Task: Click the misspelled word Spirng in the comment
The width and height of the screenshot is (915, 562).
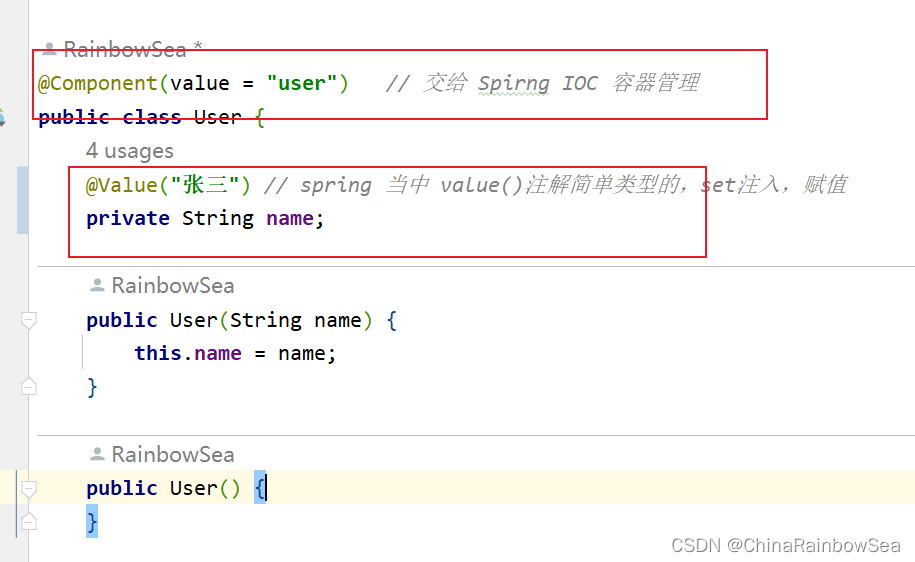Action: [x=514, y=83]
